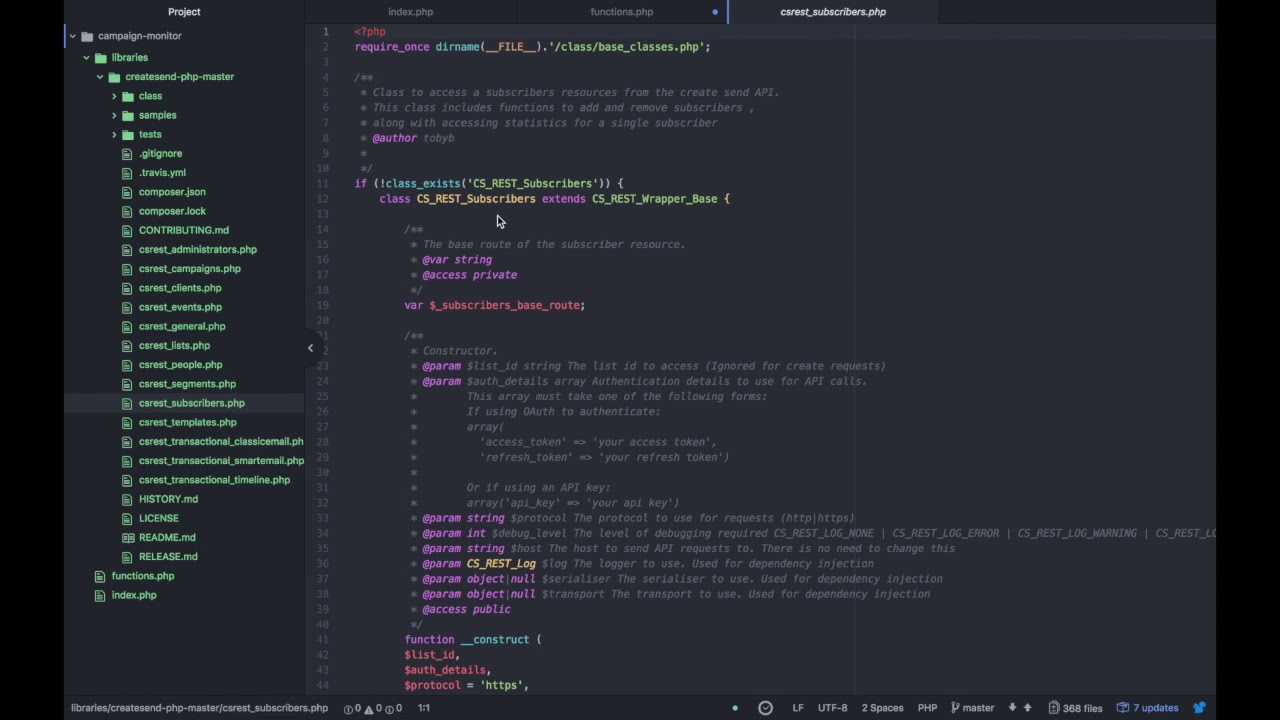Switch to the functions.php tab
This screenshot has height=720, width=1280.
point(621,12)
